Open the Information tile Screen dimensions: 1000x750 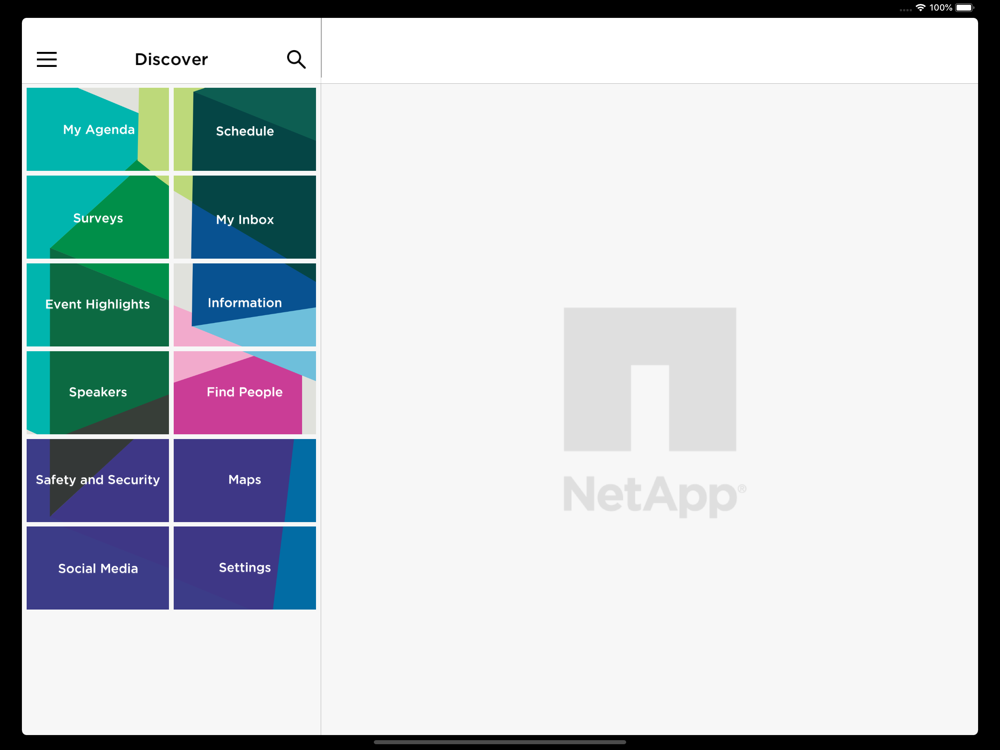coord(245,305)
